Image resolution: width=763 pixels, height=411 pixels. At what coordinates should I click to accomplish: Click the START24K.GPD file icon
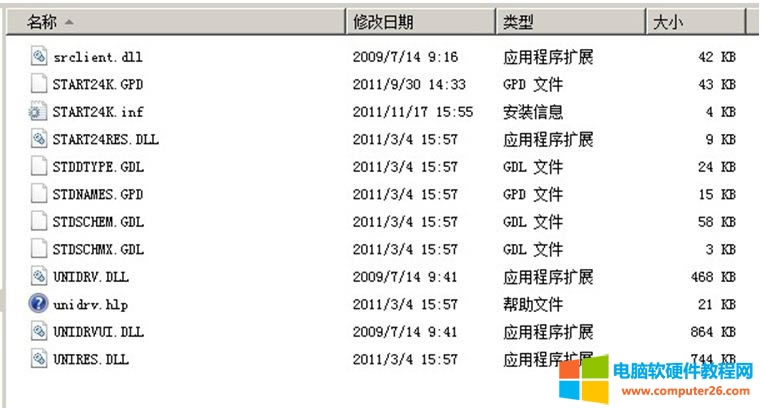point(39,85)
